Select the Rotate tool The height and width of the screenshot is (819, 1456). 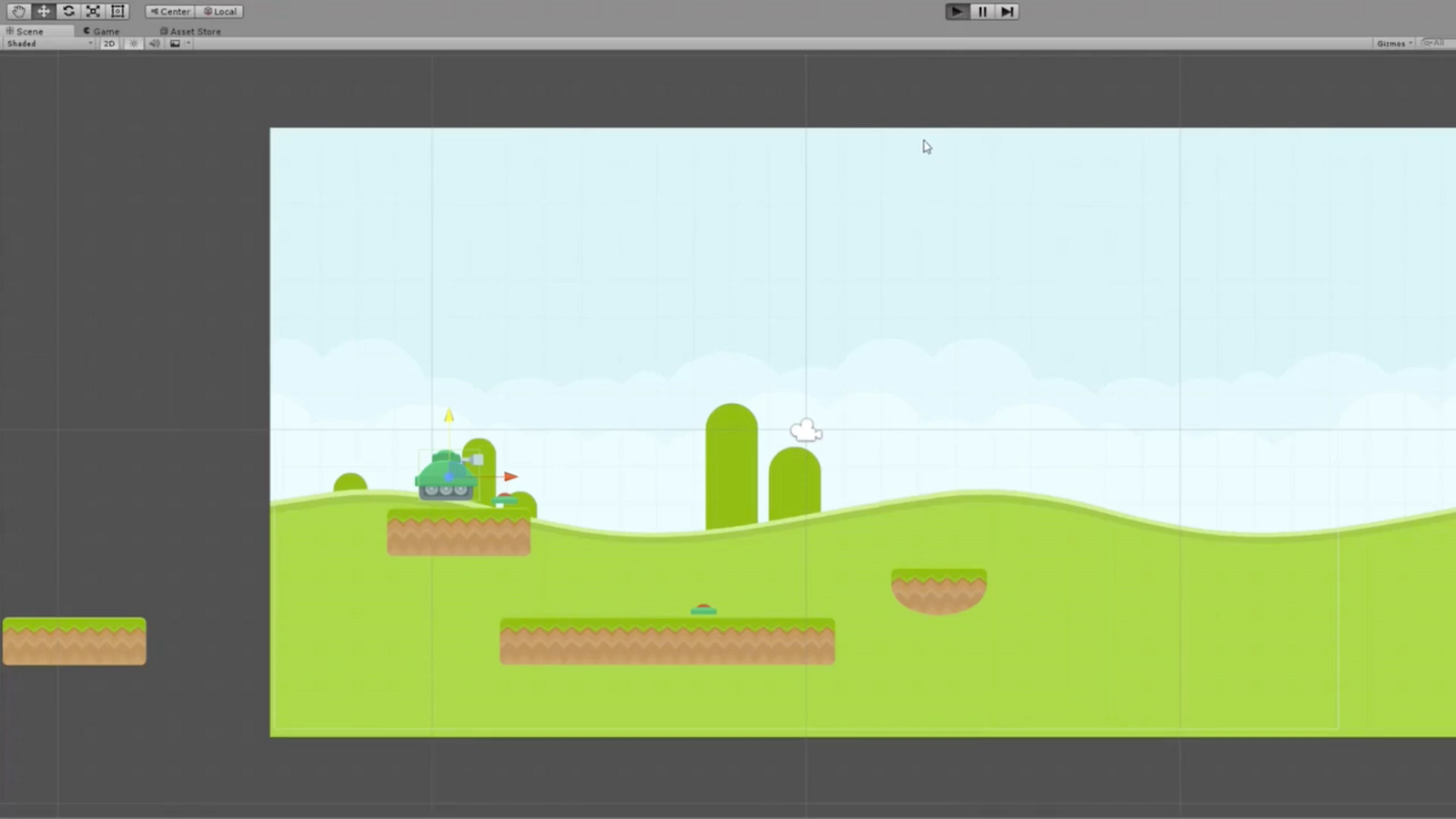(x=68, y=12)
